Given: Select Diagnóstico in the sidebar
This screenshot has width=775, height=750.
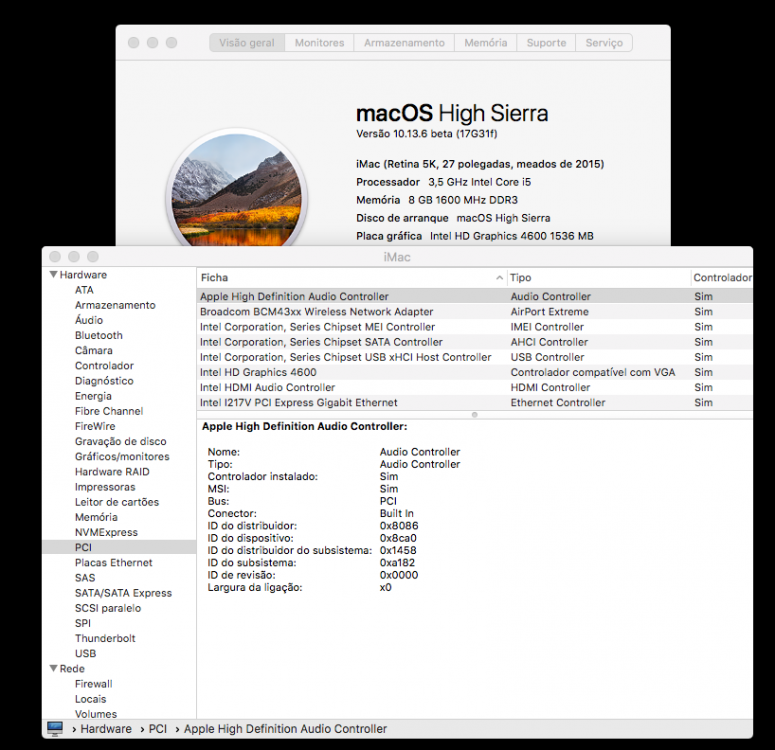Looking at the screenshot, I should [x=104, y=381].
